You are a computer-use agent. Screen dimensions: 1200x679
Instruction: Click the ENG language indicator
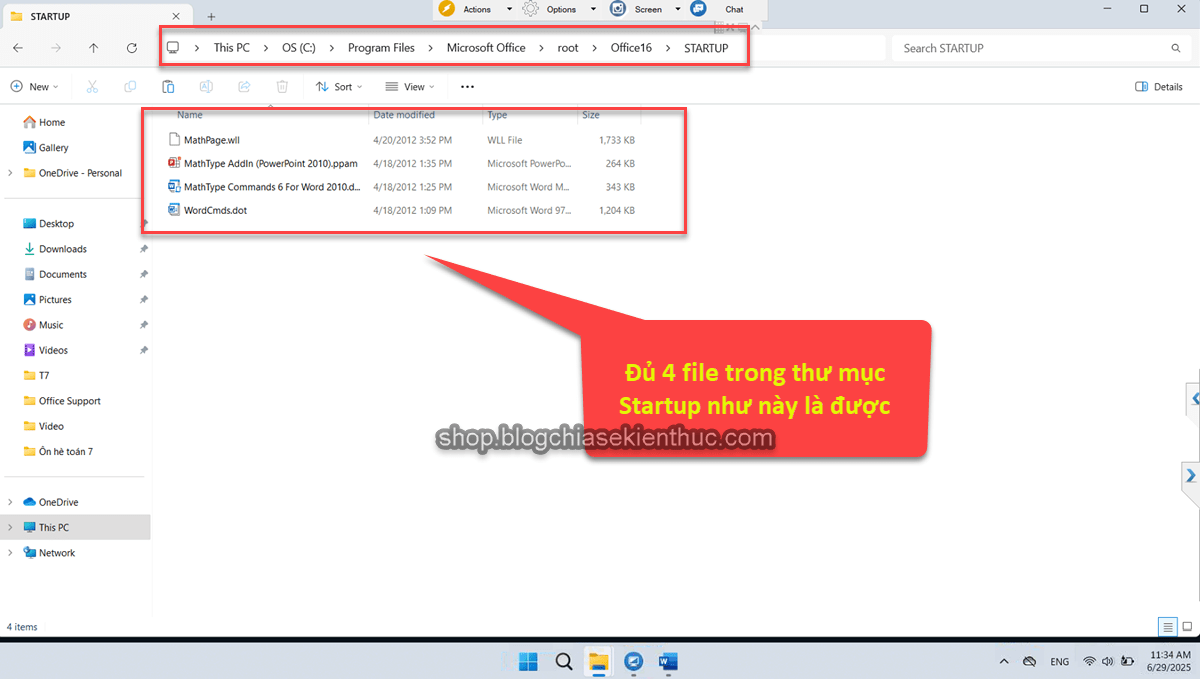pyautogui.click(x=1060, y=662)
